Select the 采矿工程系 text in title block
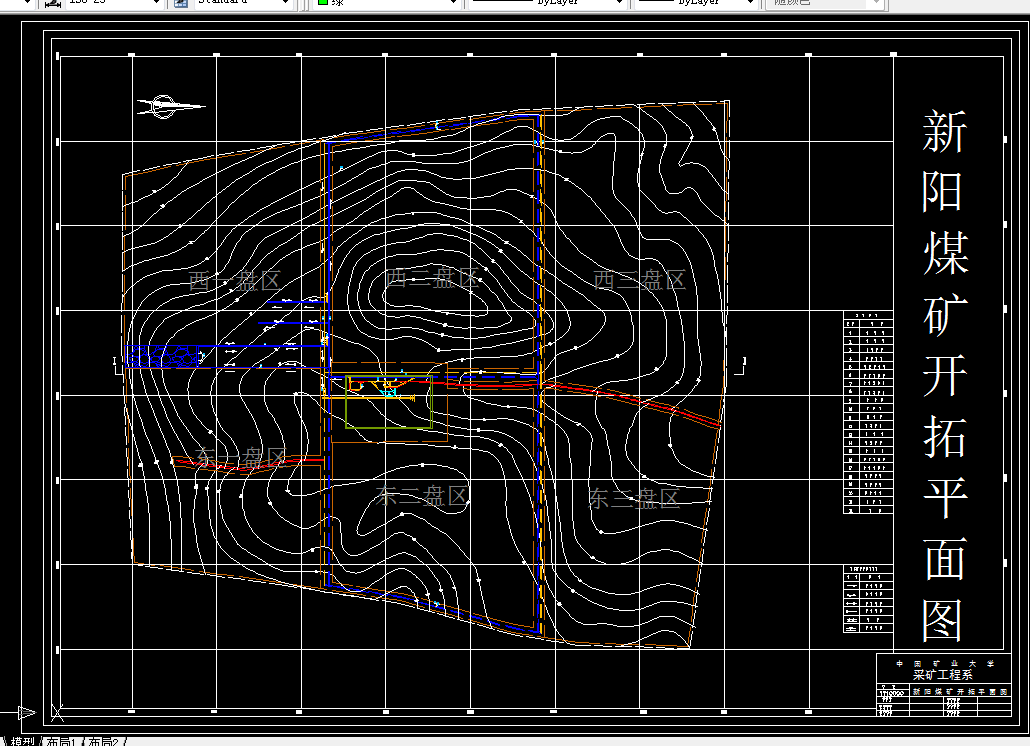 tap(942, 675)
